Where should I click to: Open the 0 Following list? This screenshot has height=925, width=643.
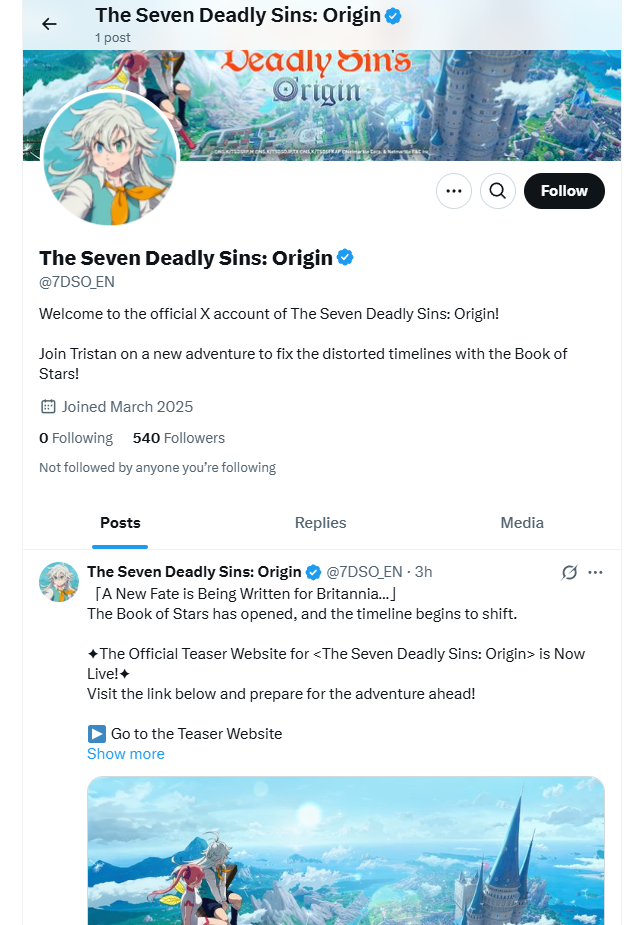(76, 438)
